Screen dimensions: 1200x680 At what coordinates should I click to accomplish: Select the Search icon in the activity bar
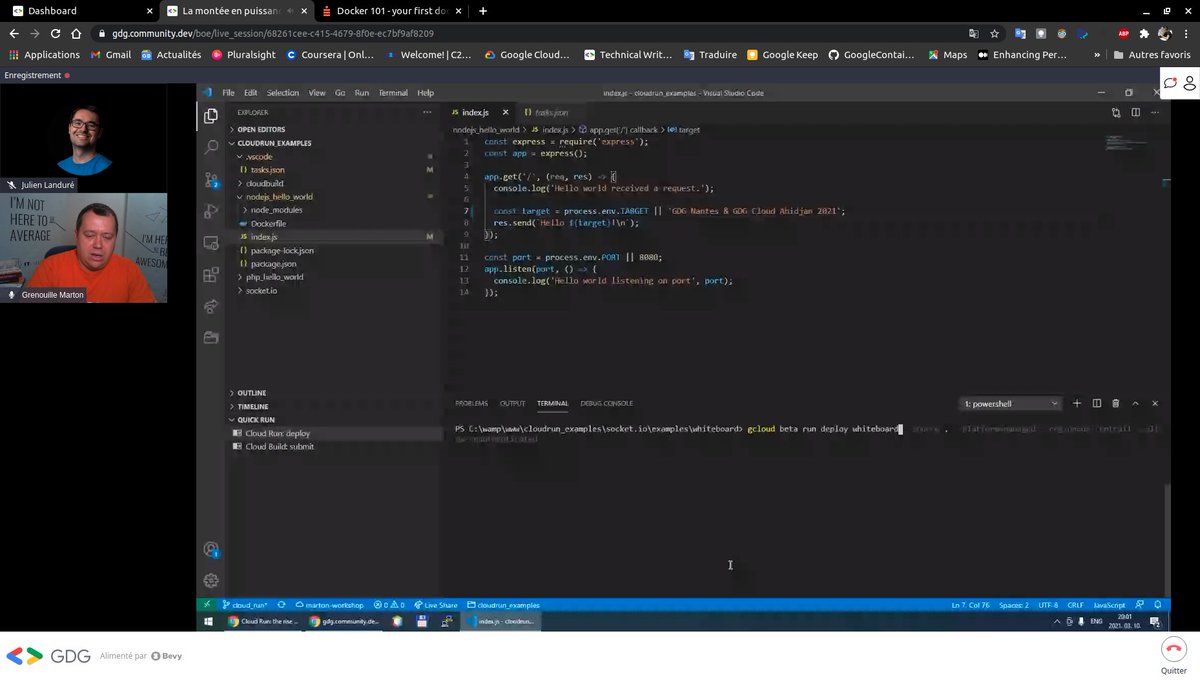(211, 148)
